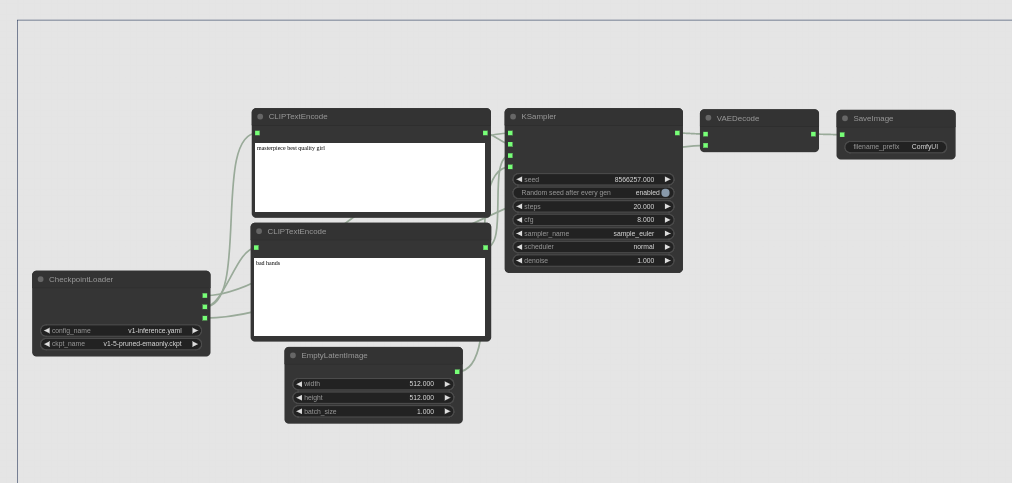
Task: Collapse the CheckpointLoader node via its title dot
Action: coord(41,279)
